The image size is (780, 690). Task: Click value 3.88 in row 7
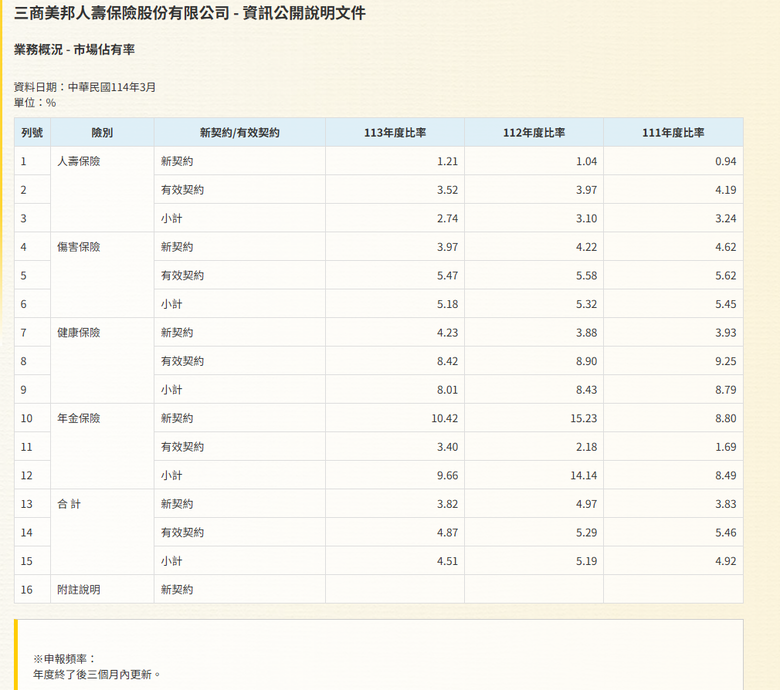(586, 332)
